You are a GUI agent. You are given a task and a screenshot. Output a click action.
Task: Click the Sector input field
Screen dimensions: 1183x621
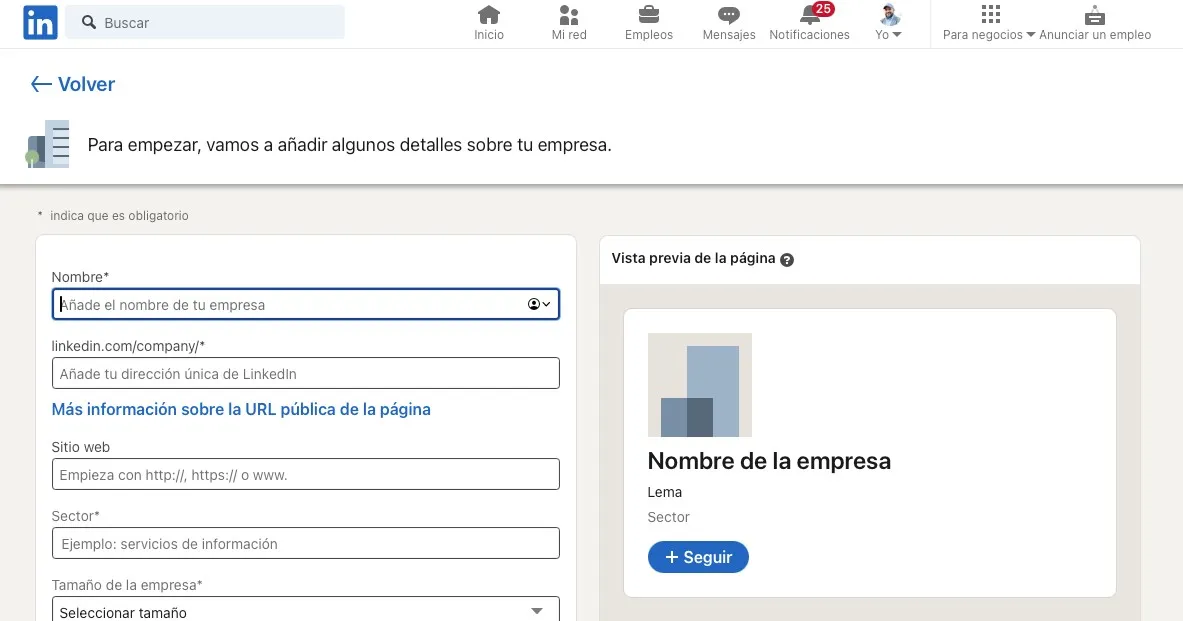(305, 543)
